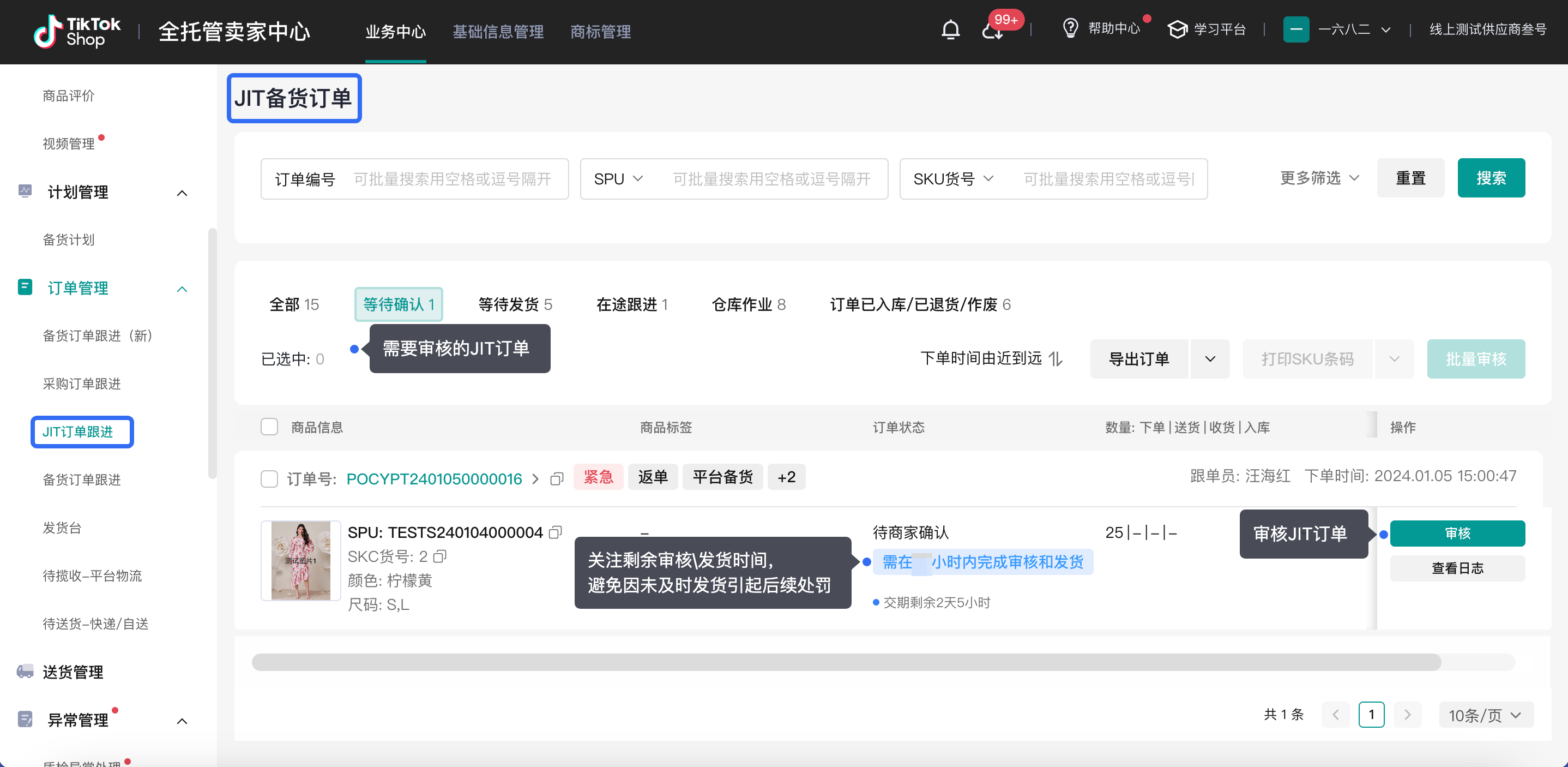Open the notification bell
The width and height of the screenshot is (1568, 767).
coord(950,29)
